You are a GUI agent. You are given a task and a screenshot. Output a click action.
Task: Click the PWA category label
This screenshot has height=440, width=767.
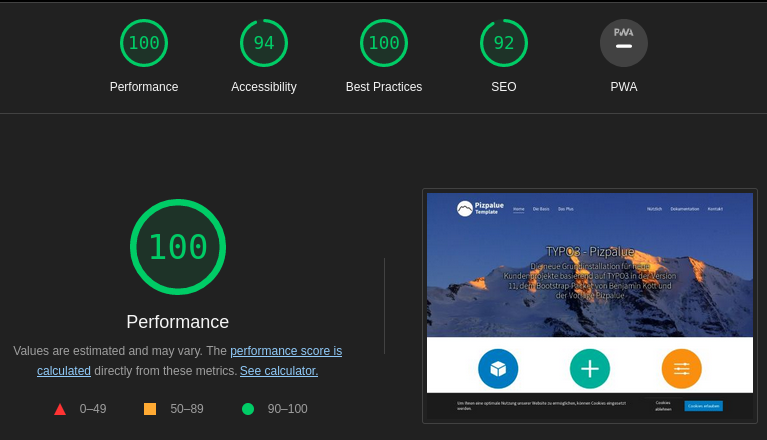point(624,87)
